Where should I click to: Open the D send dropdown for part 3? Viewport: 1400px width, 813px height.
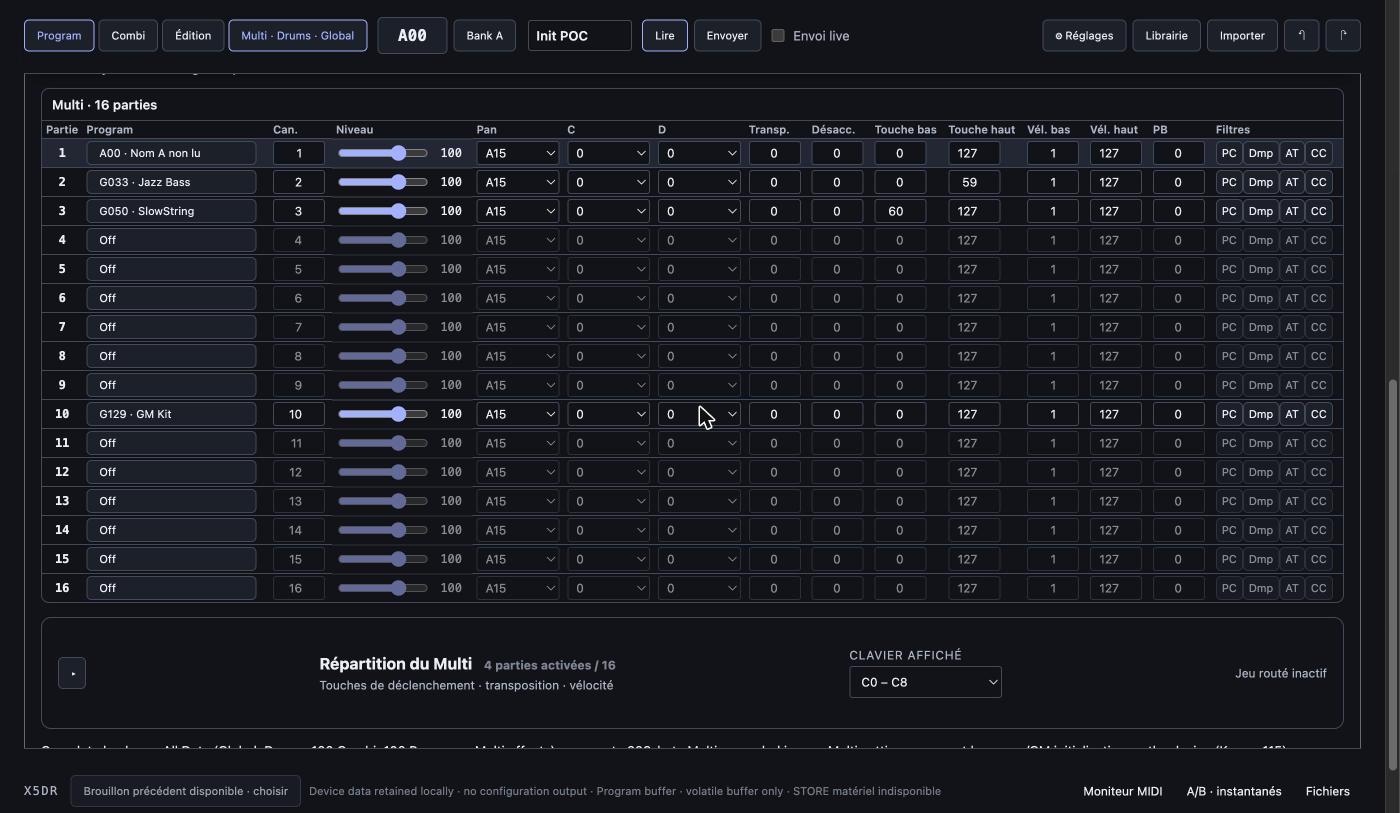tap(699, 211)
